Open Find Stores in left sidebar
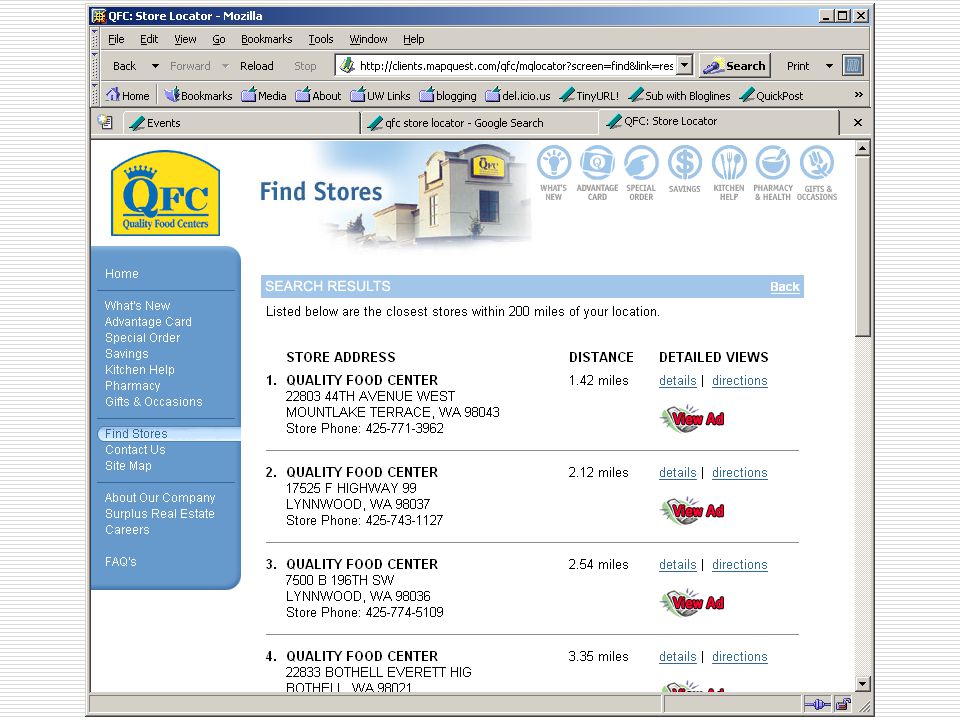The height and width of the screenshot is (720, 960). [136, 433]
